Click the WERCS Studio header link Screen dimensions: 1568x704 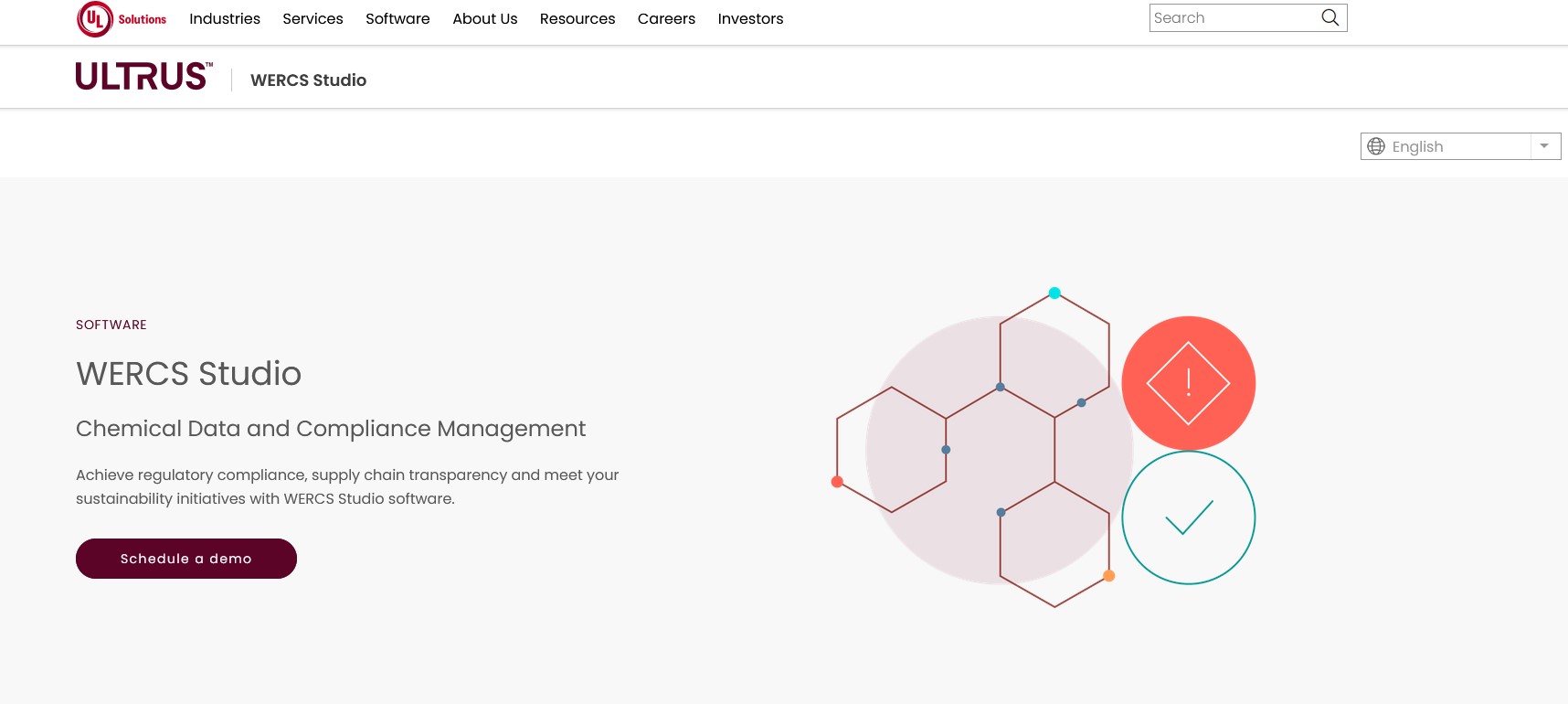click(308, 80)
